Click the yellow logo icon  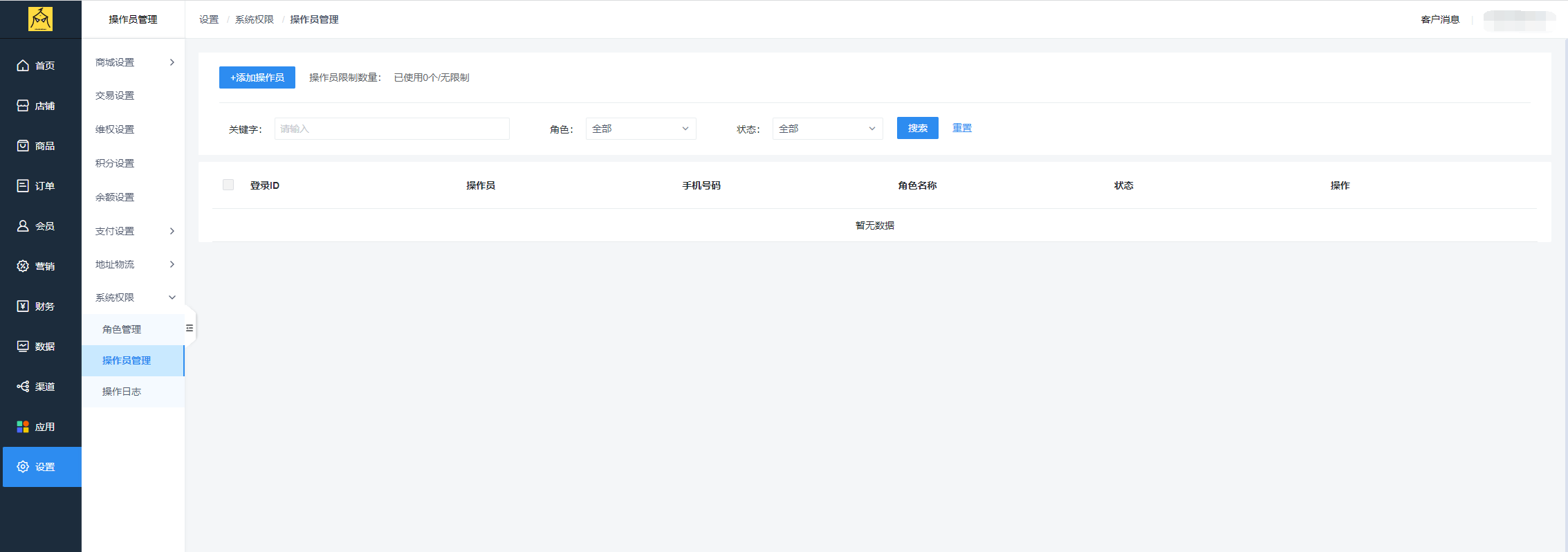[40, 19]
